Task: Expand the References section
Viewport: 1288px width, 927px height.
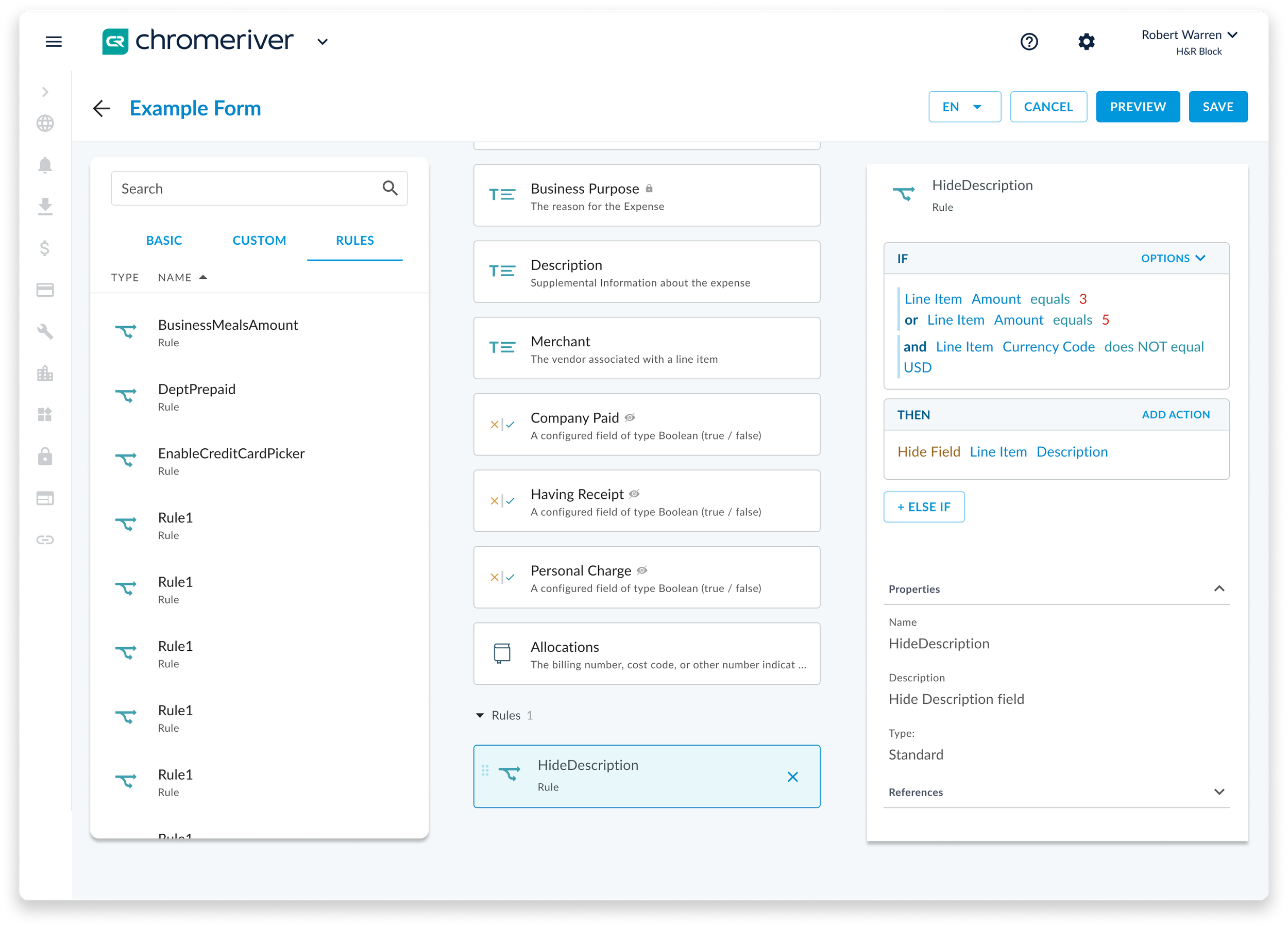Action: click(1218, 792)
